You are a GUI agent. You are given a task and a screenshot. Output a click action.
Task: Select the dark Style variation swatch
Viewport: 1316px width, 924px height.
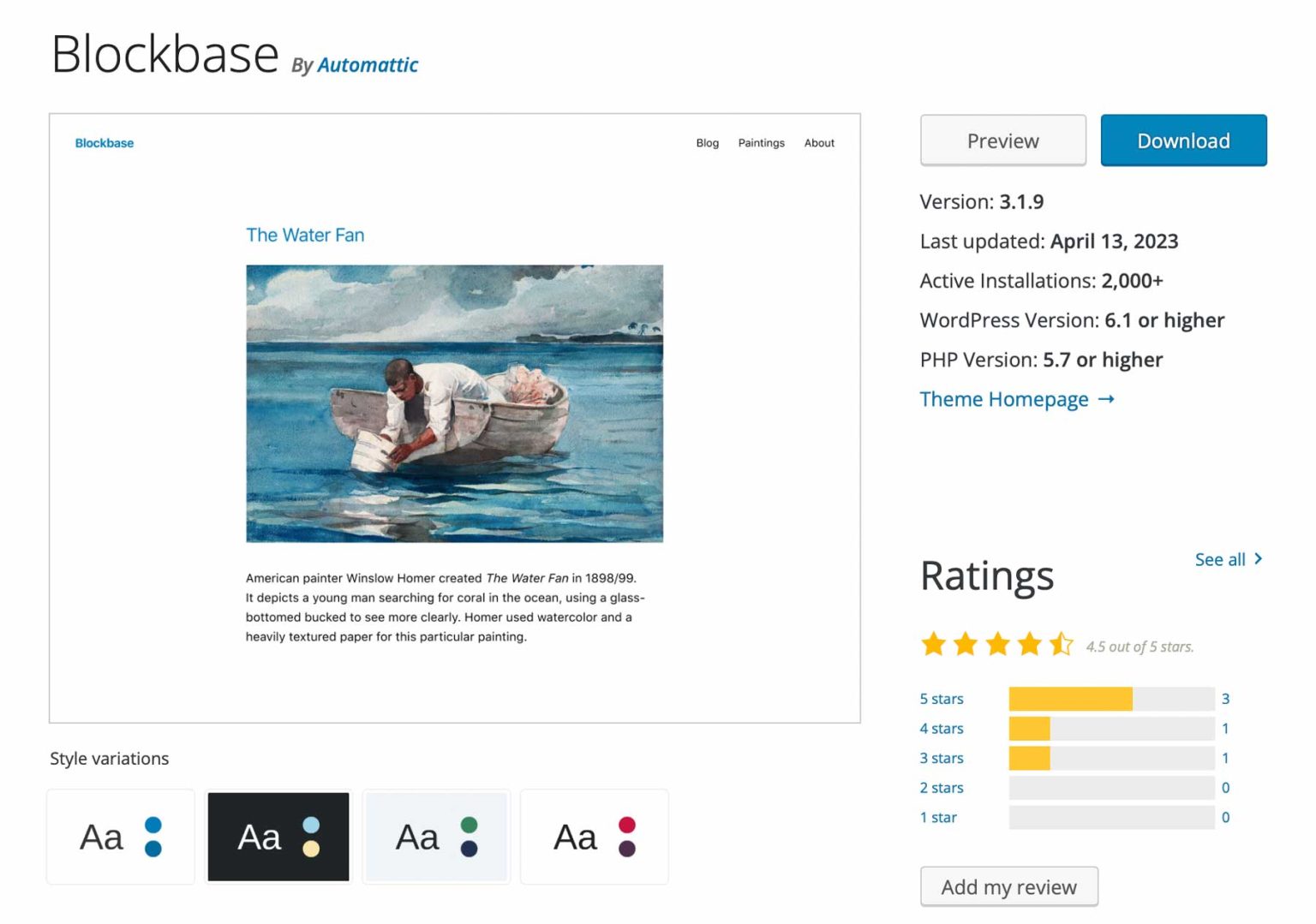pos(278,837)
